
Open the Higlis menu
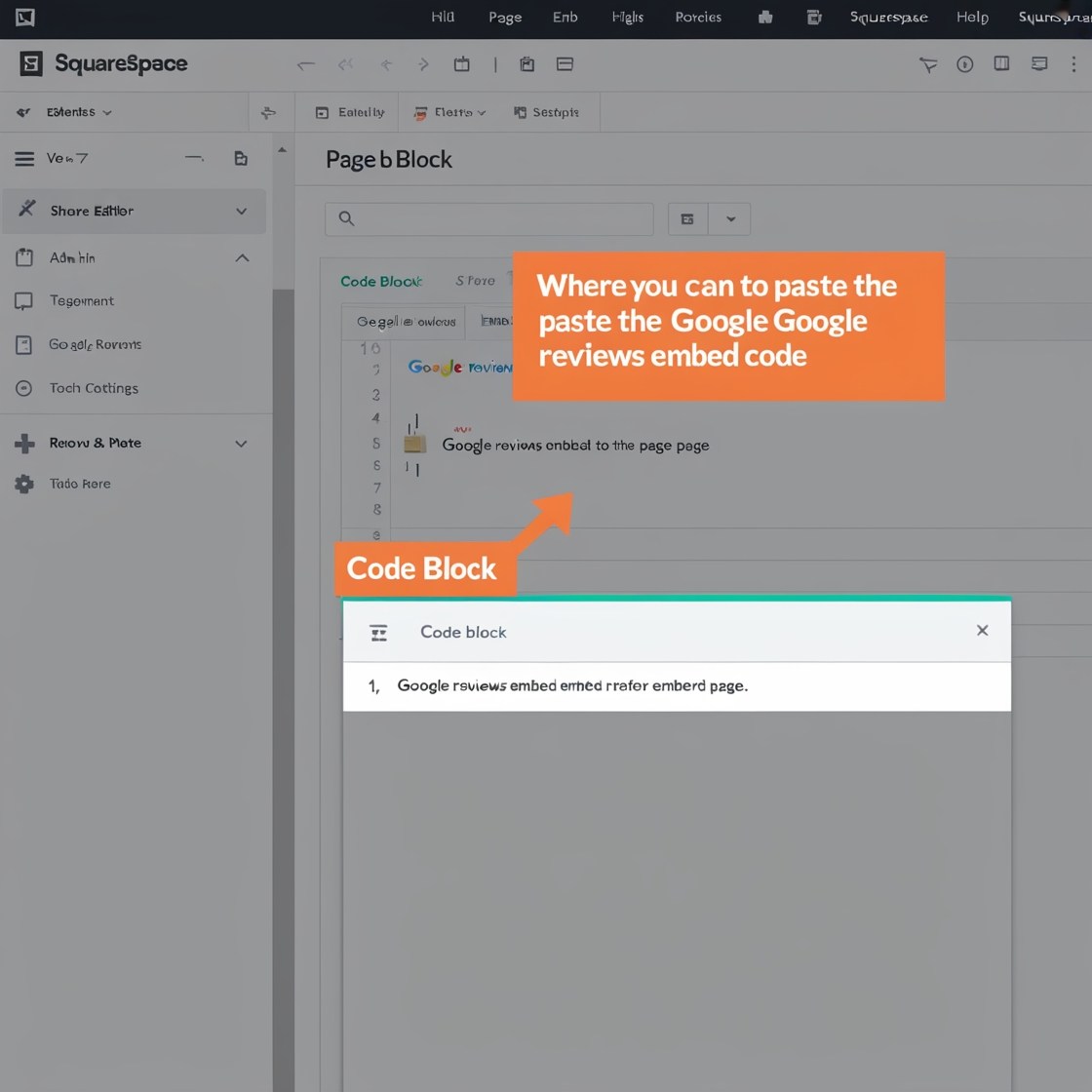pos(628,17)
